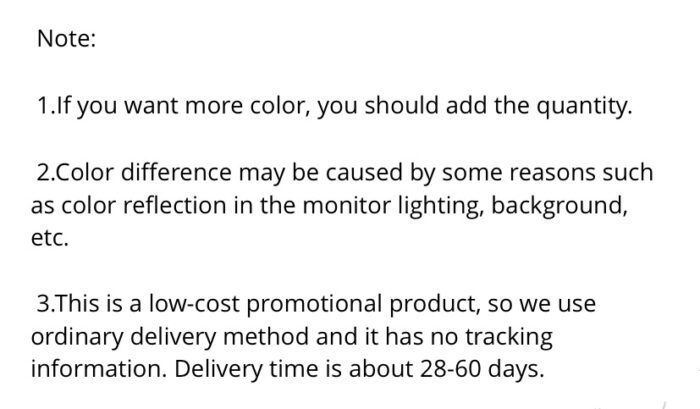
Task: Click the words 'so we use'
Action: [x=542, y=305]
